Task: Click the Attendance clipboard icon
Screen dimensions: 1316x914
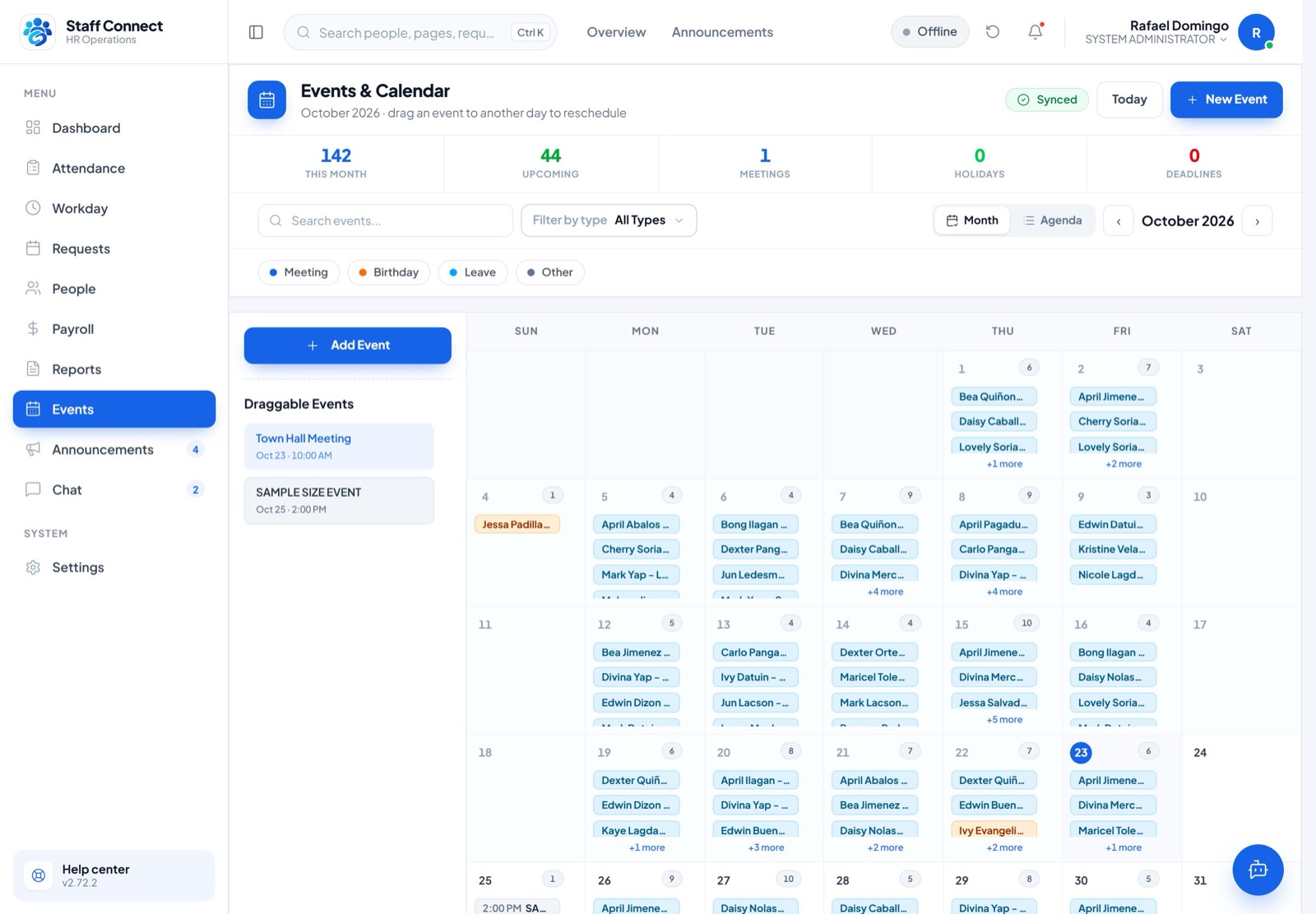Action: click(33, 168)
